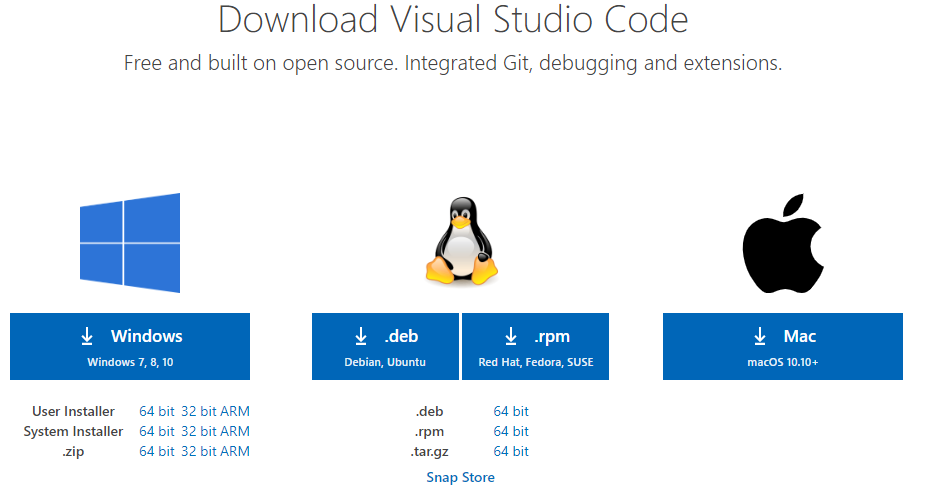Get the ARM Windows User Installer
Viewport: 926px width, 492px height.
(x=235, y=411)
